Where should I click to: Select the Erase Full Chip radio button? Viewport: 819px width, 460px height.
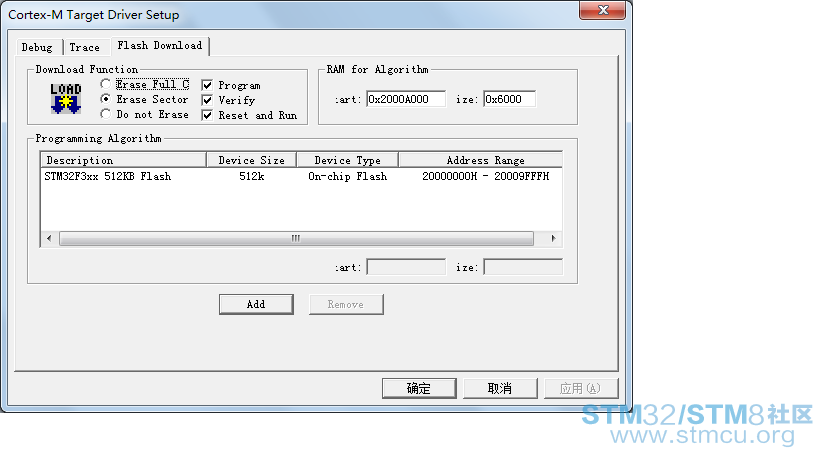click(x=106, y=84)
